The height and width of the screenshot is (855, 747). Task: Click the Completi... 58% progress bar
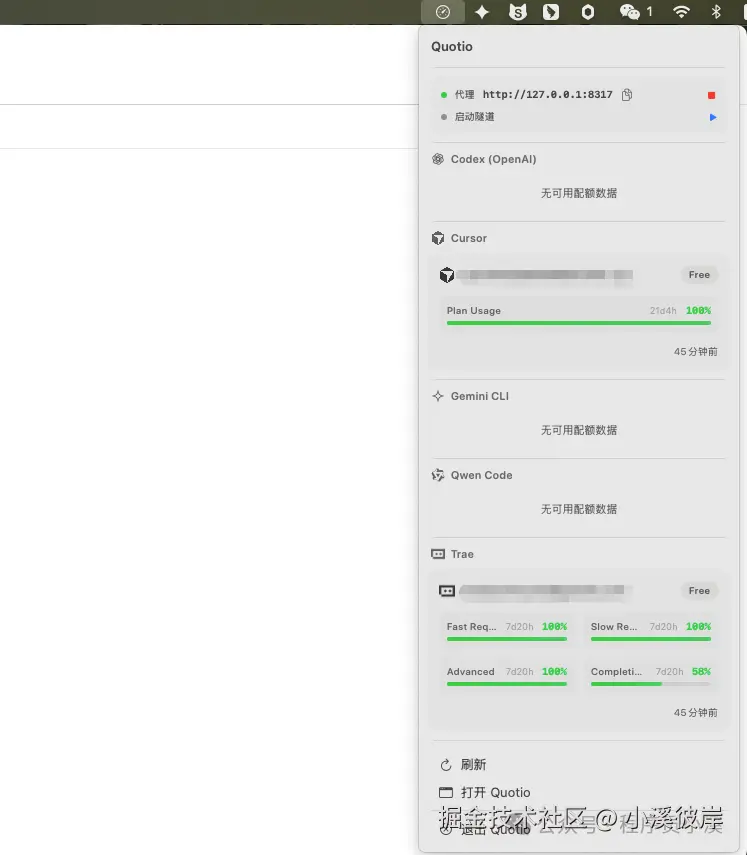click(x=650, y=684)
